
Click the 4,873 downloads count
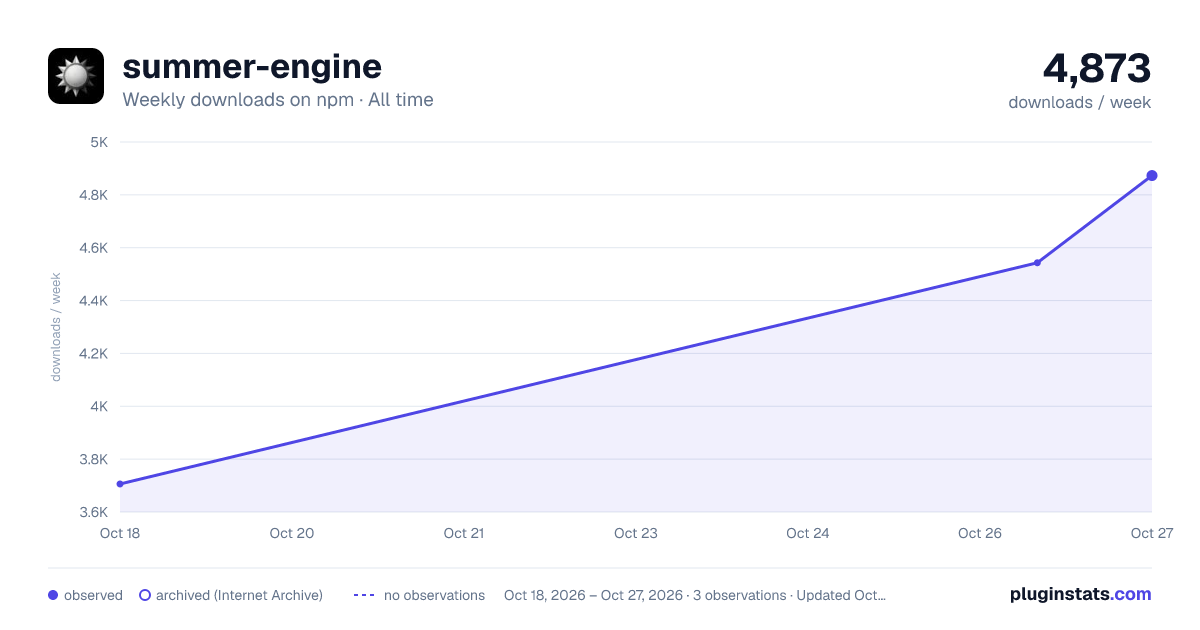[x=1097, y=68]
